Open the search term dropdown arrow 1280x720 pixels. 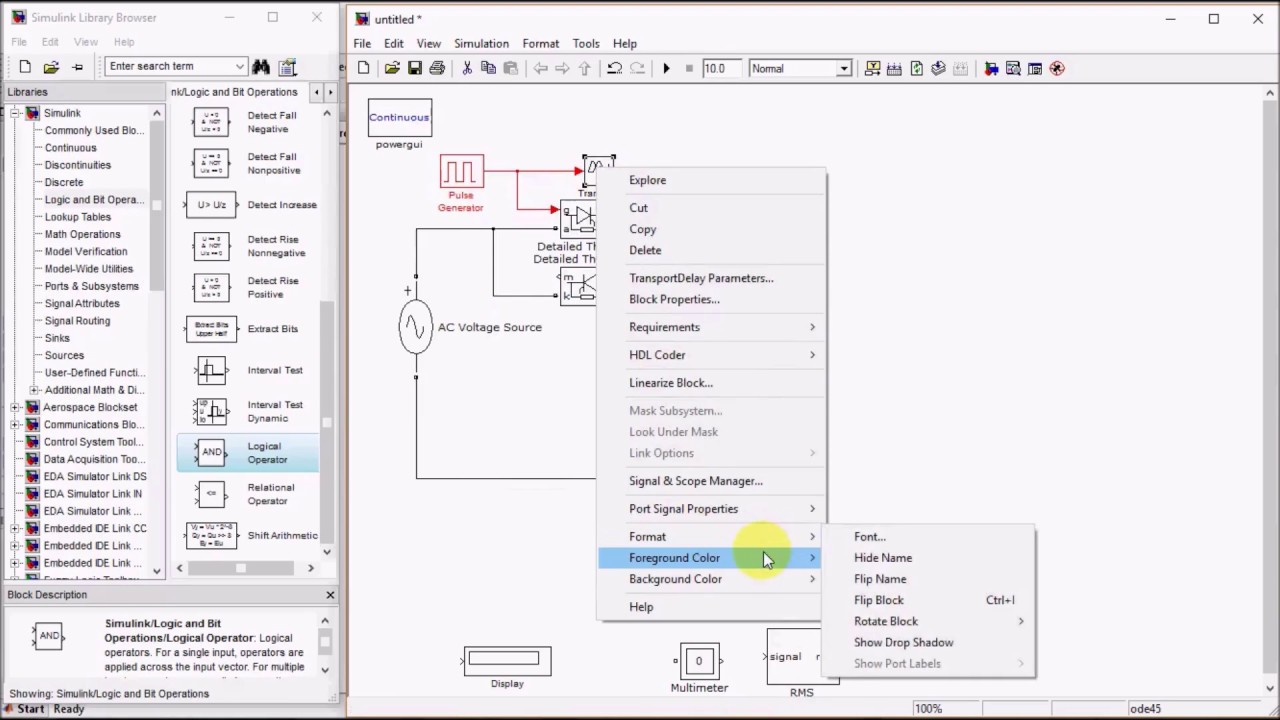tap(240, 66)
